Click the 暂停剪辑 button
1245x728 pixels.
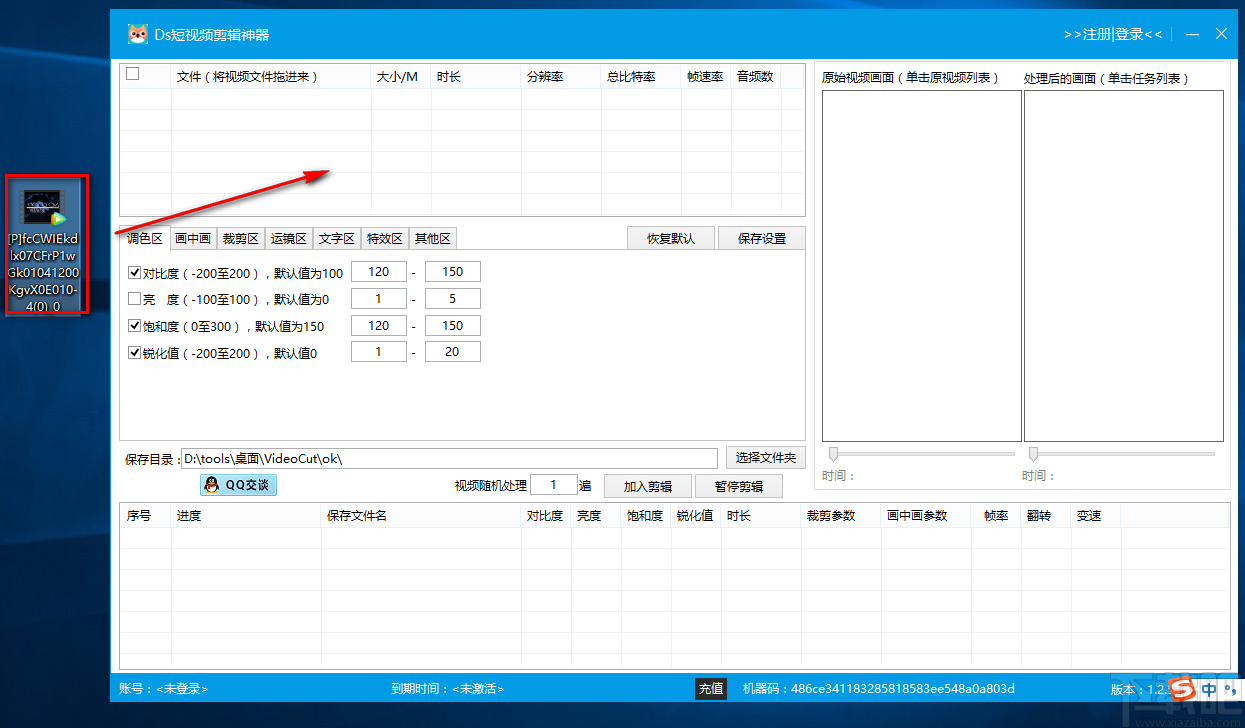click(739, 486)
